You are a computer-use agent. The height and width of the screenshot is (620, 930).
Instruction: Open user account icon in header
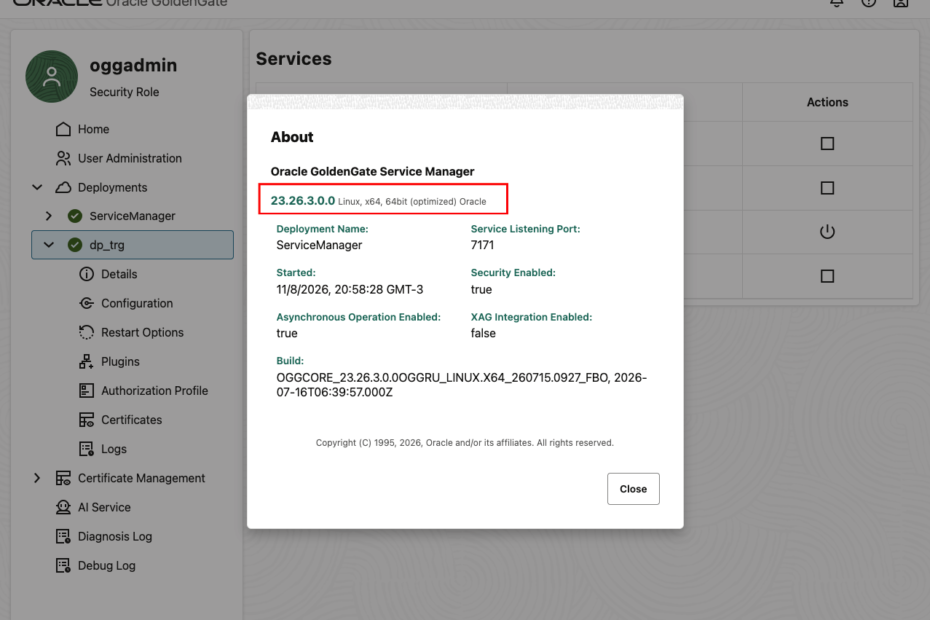pyautogui.click(x=900, y=2)
